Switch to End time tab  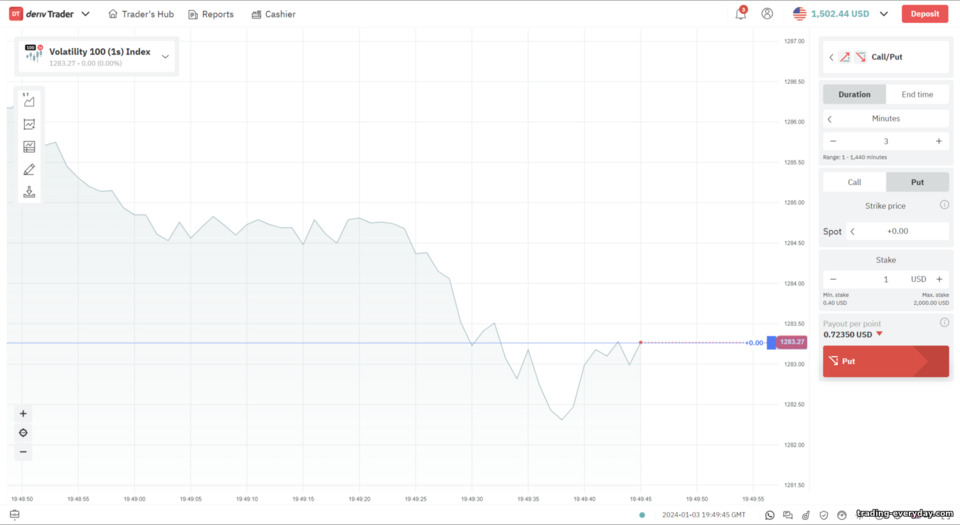pos(917,94)
